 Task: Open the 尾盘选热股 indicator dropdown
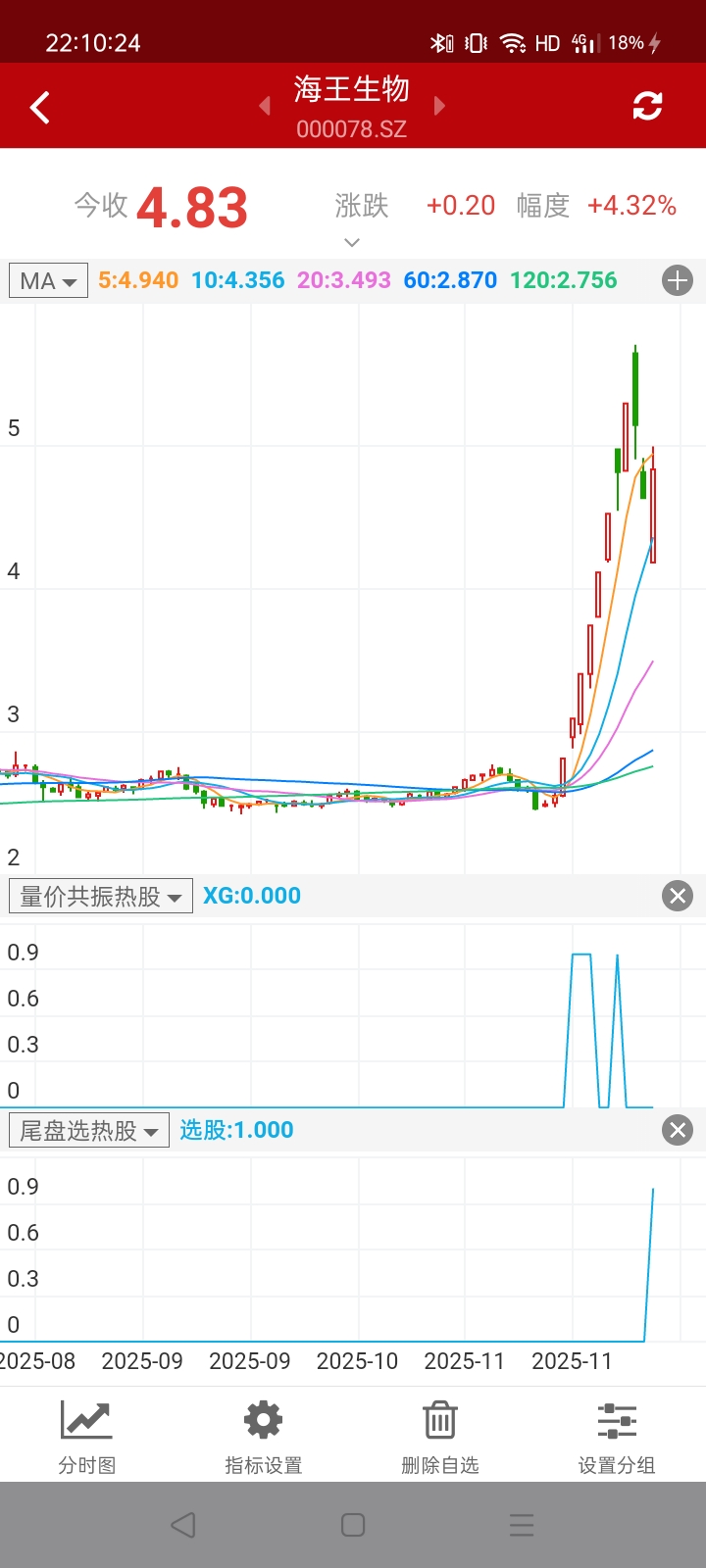pyautogui.click(x=89, y=1130)
